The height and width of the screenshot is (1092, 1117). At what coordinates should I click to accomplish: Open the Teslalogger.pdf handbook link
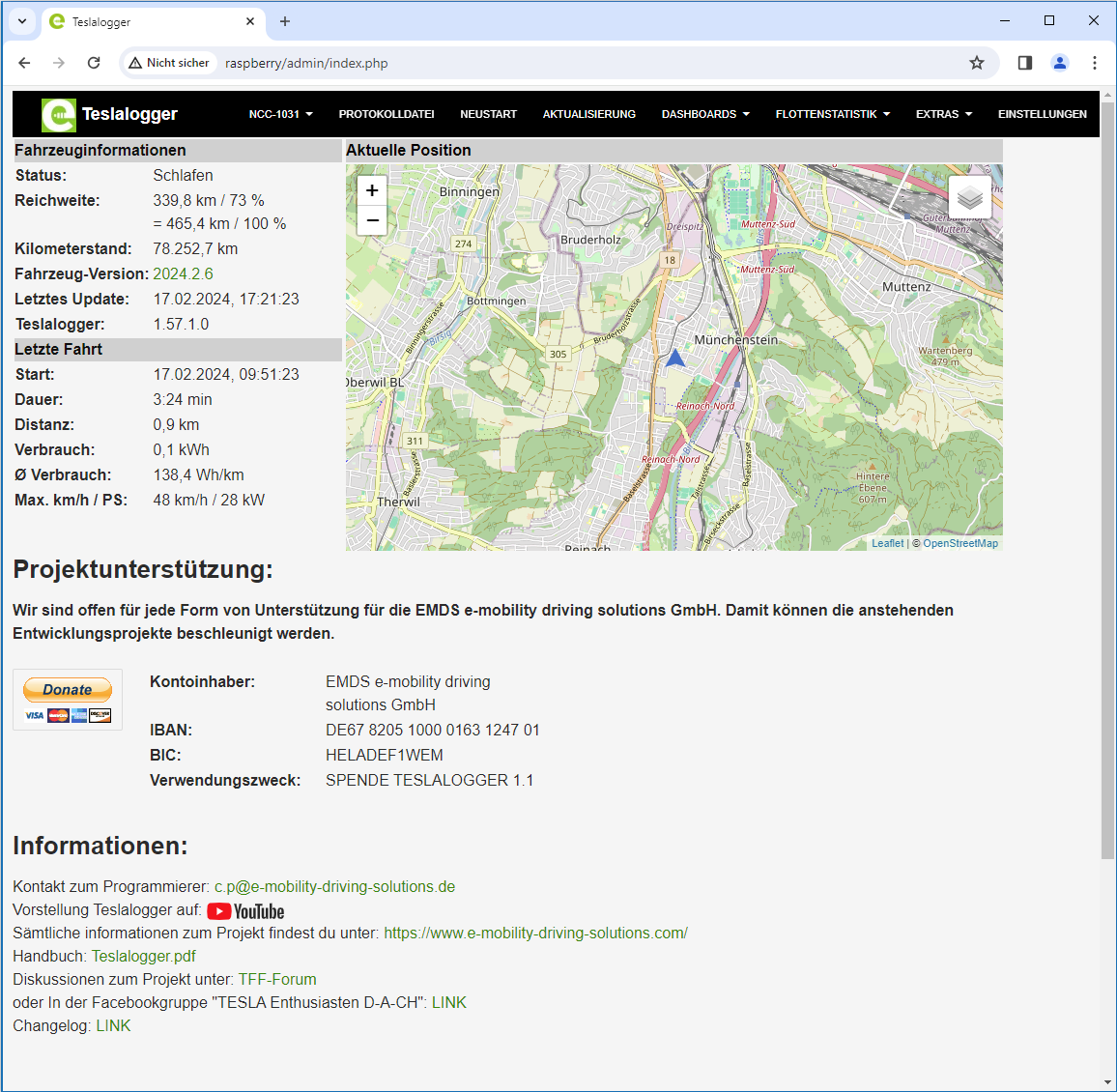(x=143, y=956)
